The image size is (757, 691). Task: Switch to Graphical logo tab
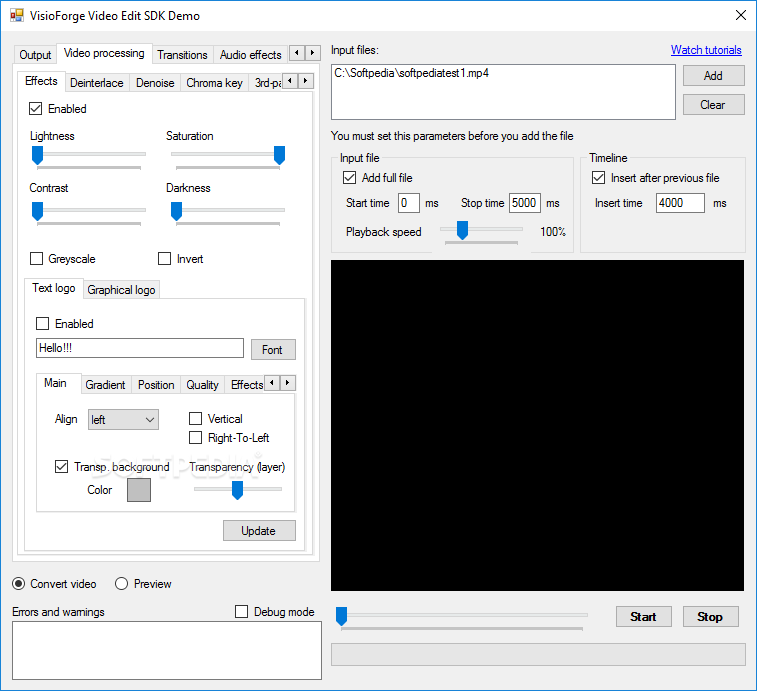[121, 290]
